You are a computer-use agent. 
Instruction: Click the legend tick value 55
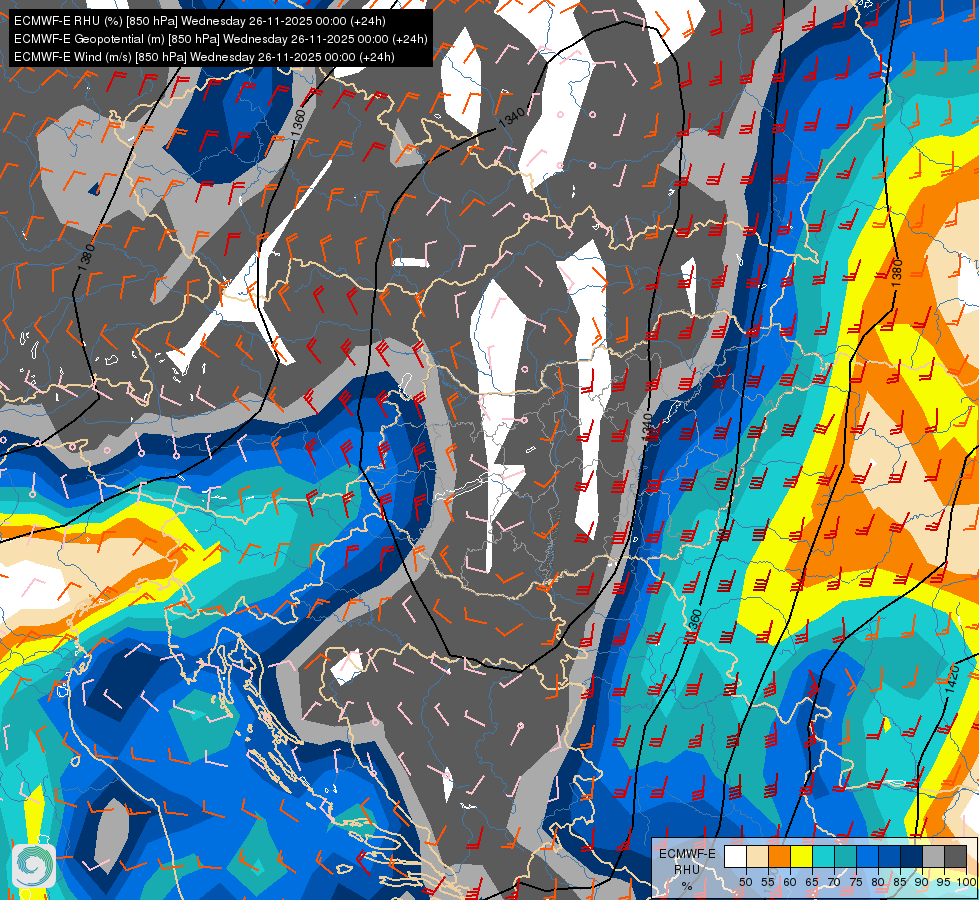[x=768, y=882]
